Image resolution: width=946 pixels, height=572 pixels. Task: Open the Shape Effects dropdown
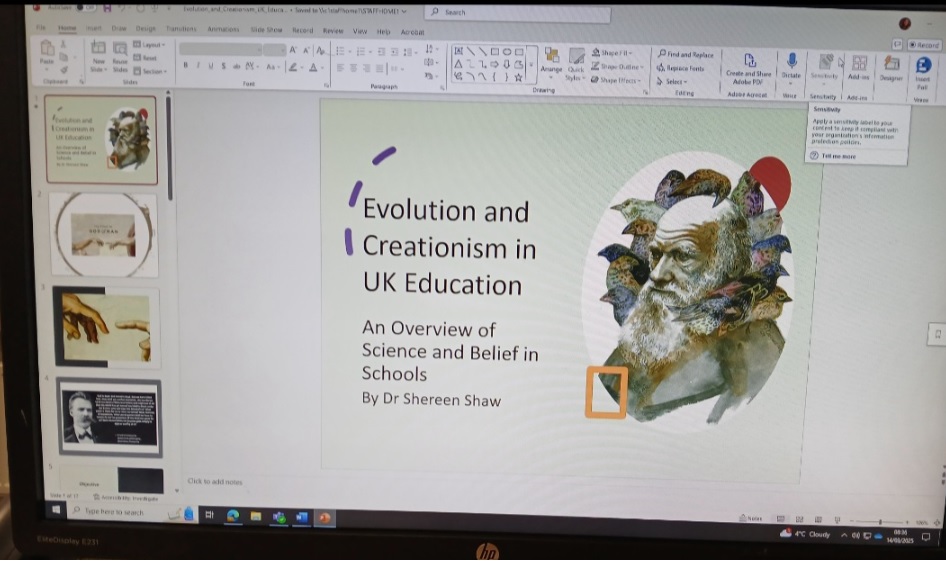[x=617, y=80]
